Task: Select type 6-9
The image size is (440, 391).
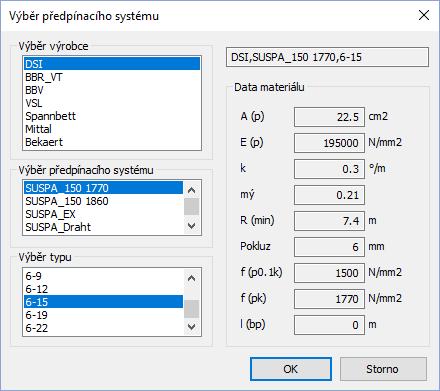Action: pyautogui.click(x=103, y=276)
